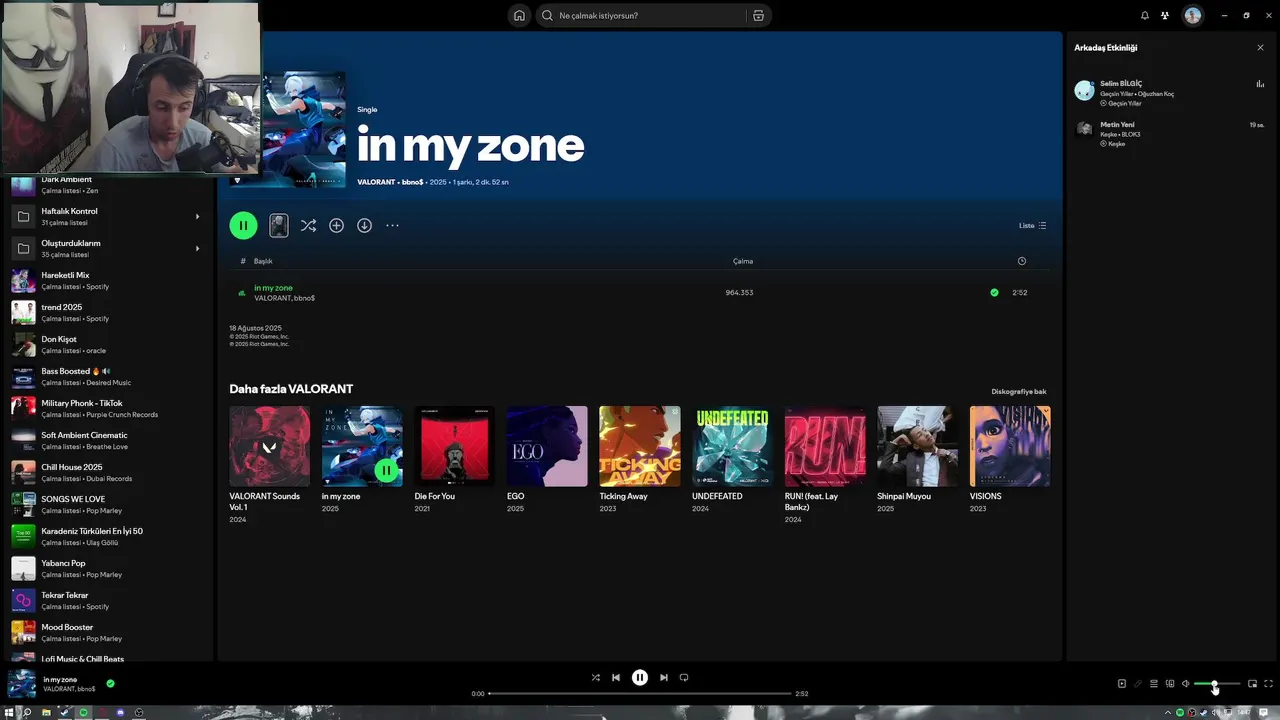Open Selim BİLGİÇ friend activity entry
The width and height of the screenshot is (1280, 720).
1169,92
